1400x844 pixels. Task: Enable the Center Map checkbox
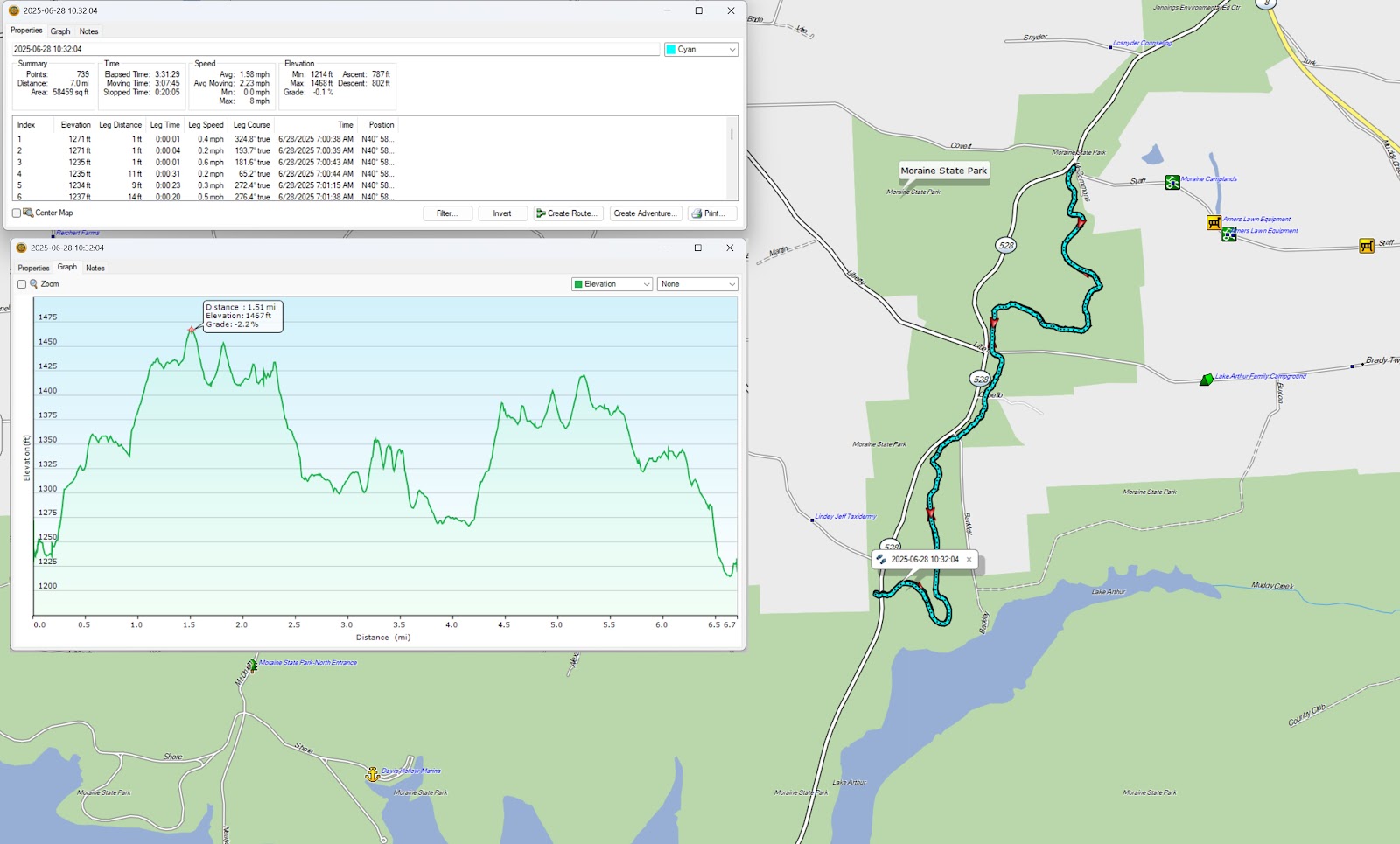tap(17, 213)
